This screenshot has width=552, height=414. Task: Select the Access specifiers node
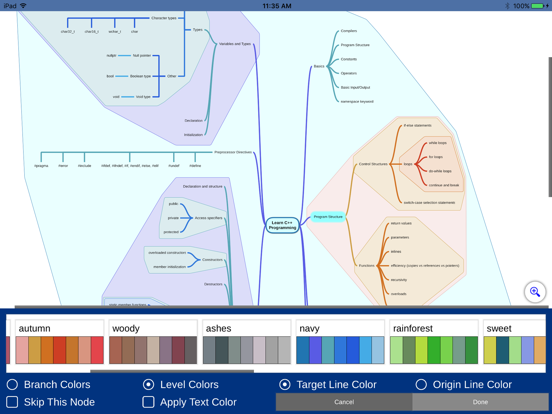208,218
